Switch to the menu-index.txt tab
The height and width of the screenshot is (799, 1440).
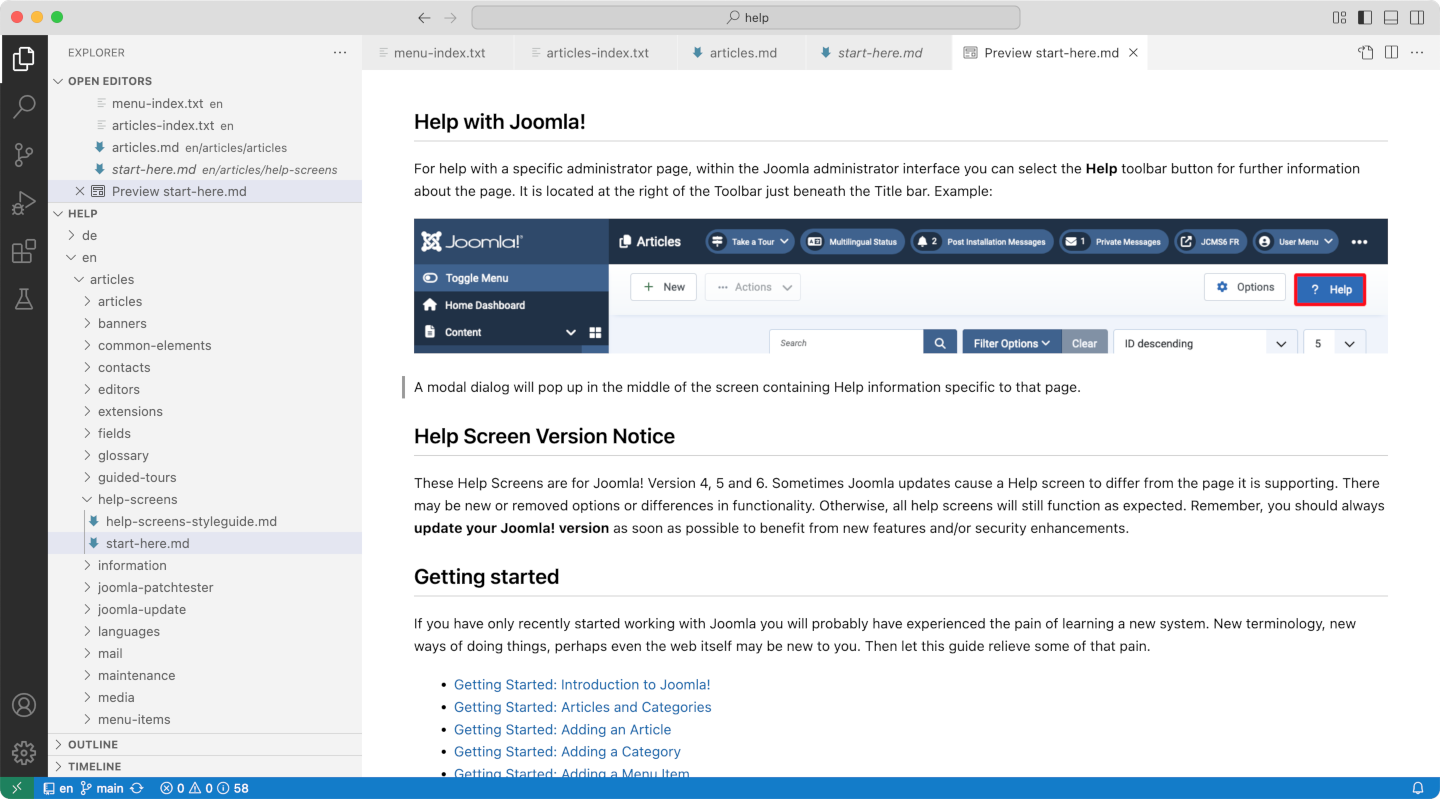[x=439, y=53]
